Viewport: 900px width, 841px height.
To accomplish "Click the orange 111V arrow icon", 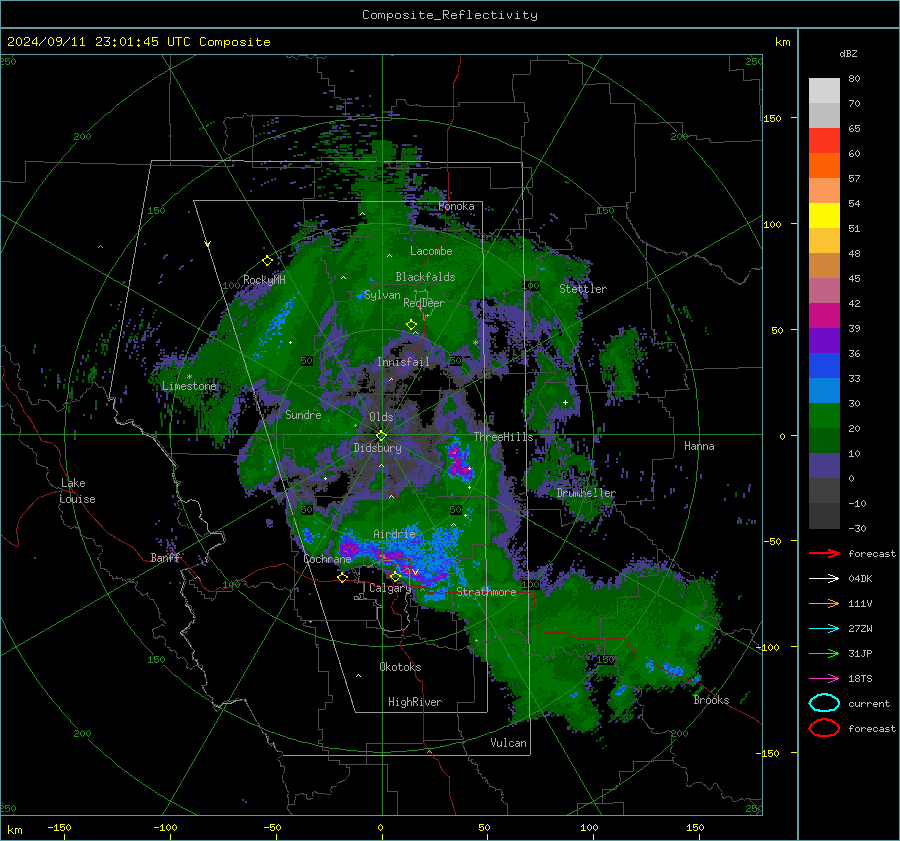I will click(824, 603).
